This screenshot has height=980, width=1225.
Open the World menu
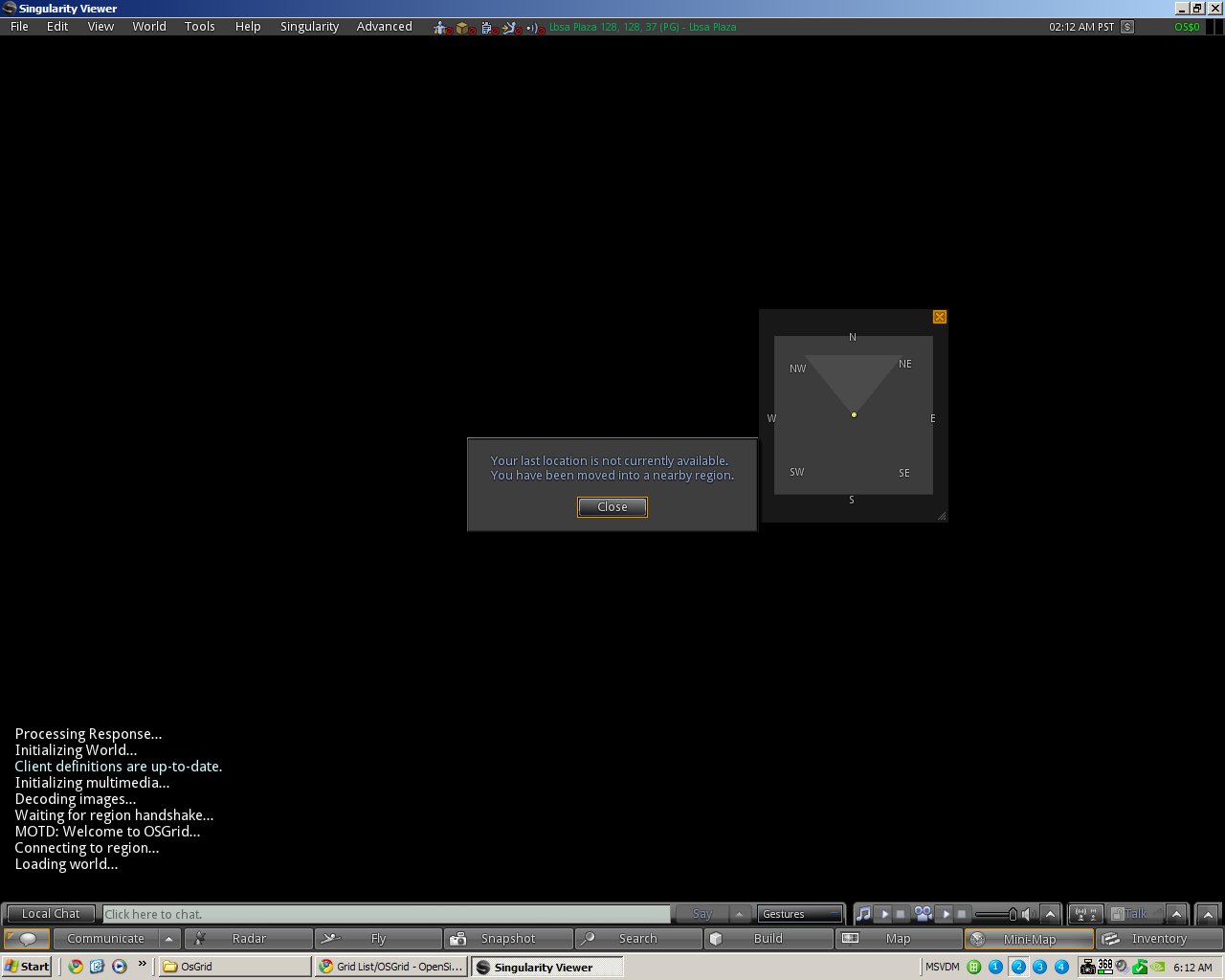click(x=148, y=26)
